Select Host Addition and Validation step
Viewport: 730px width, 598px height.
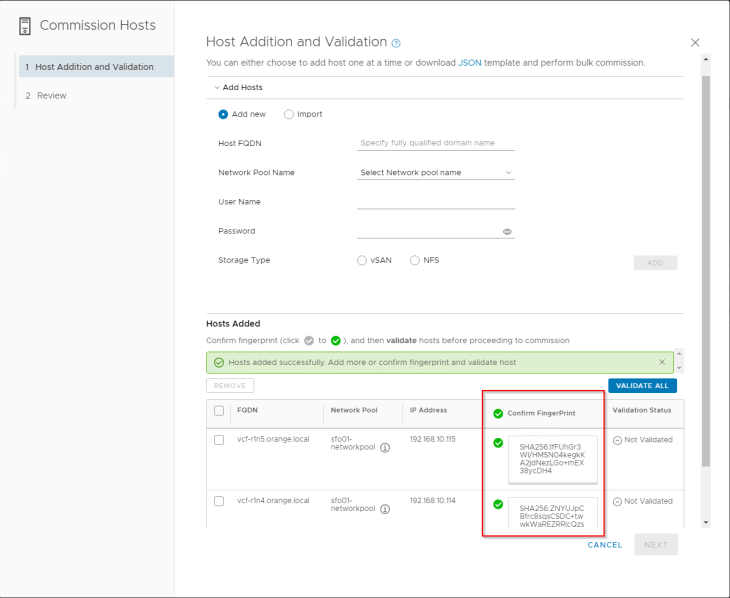pos(94,67)
